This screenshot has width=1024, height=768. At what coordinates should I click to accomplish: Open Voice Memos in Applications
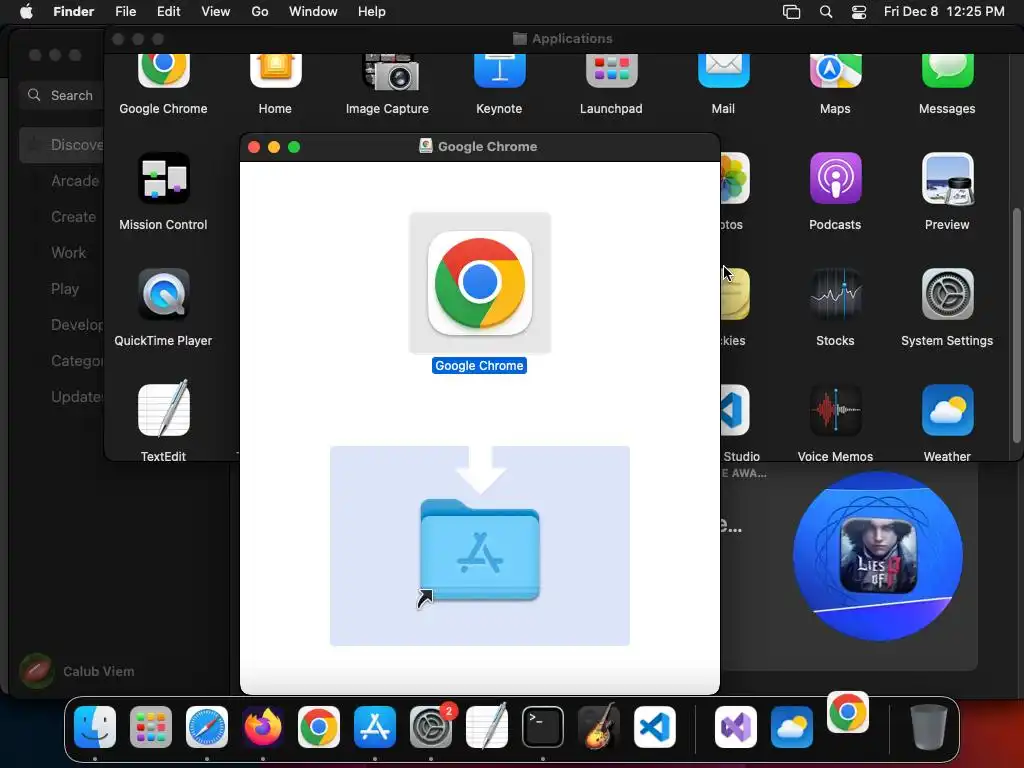coord(835,410)
